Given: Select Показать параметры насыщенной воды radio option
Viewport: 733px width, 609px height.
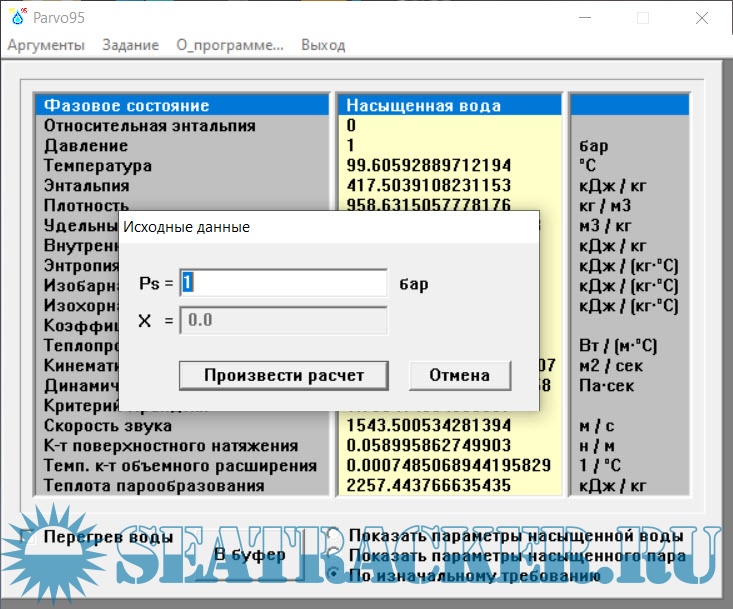Looking at the screenshot, I should click(x=333, y=537).
